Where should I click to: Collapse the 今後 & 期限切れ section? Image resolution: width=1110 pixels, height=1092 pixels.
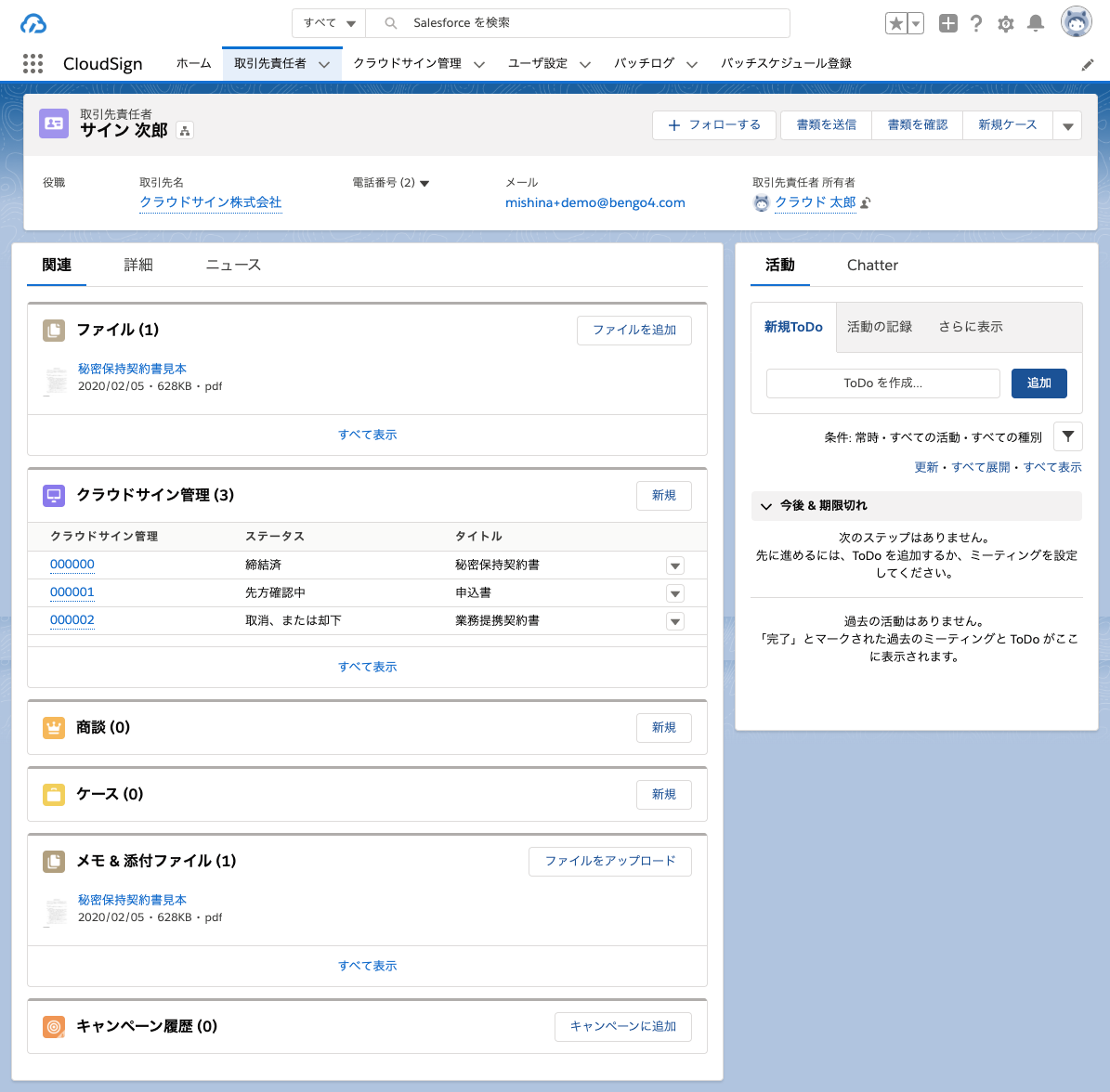[766, 506]
